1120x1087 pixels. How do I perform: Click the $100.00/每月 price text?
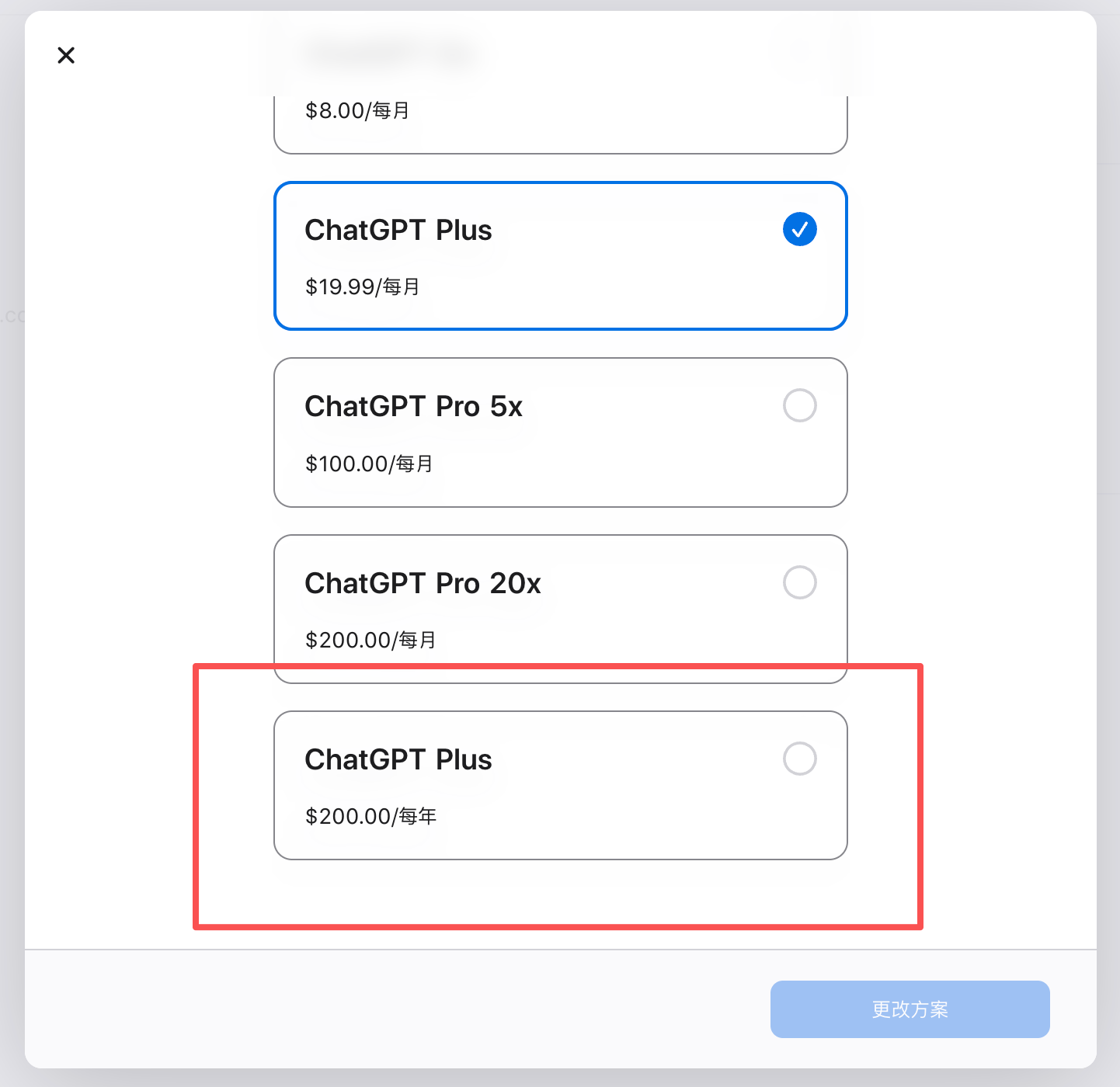pyautogui.click(x=369, y=464)
